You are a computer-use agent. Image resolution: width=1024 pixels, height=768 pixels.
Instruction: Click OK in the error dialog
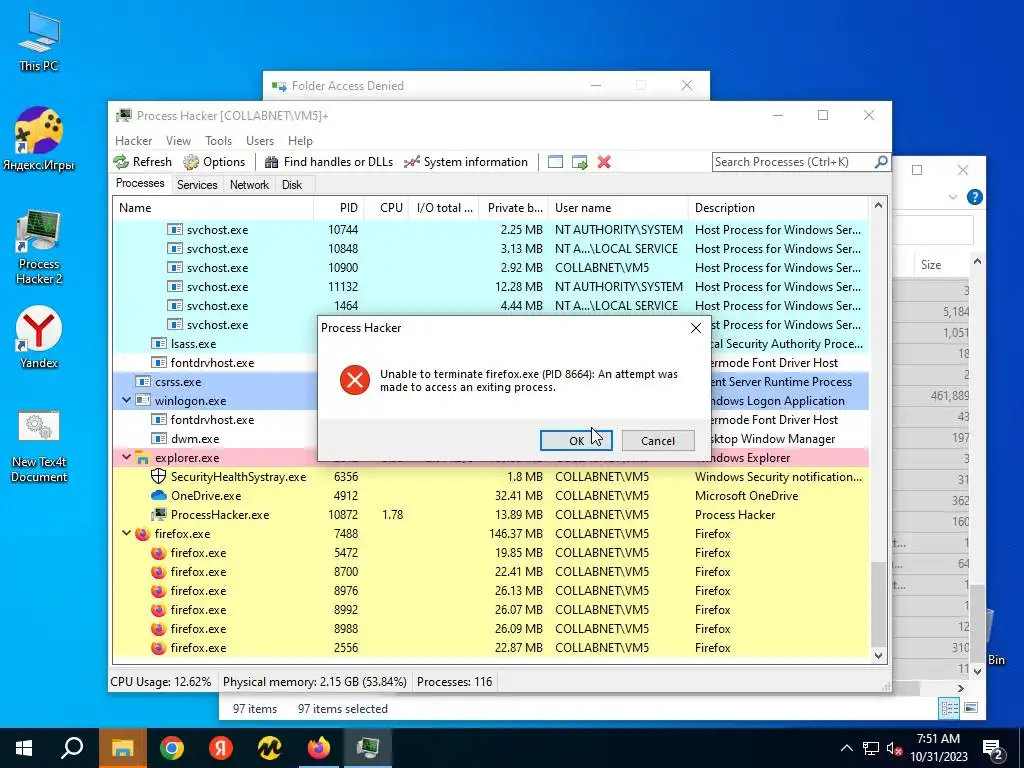[x=576, y=441]
